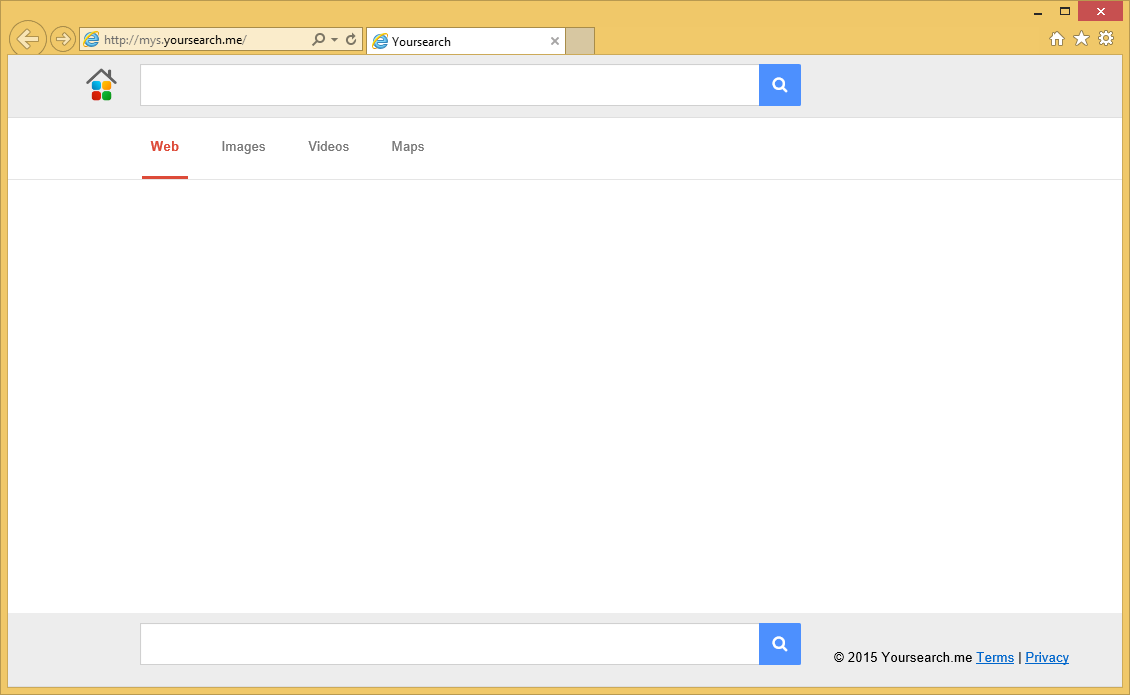Viewport: 1130px width, 695px height.
Task: Click the Internet Explorer page icon in address bar
Action: point(92,40)
